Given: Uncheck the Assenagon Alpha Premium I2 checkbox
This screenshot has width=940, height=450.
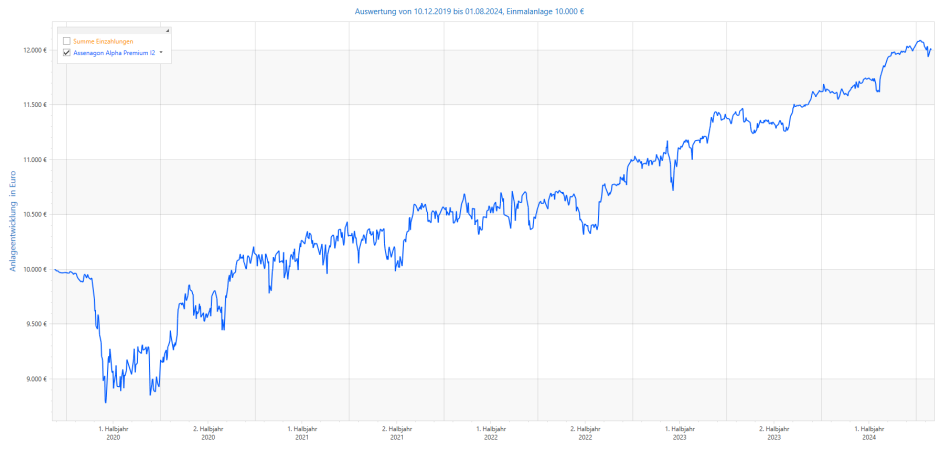Looking at the screenshot, I should click(x=66, y=52).
